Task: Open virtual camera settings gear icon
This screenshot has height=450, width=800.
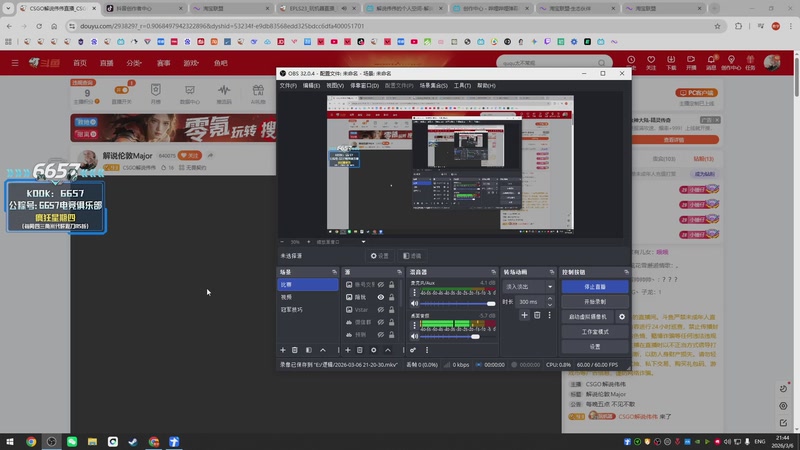Action: 622,317
